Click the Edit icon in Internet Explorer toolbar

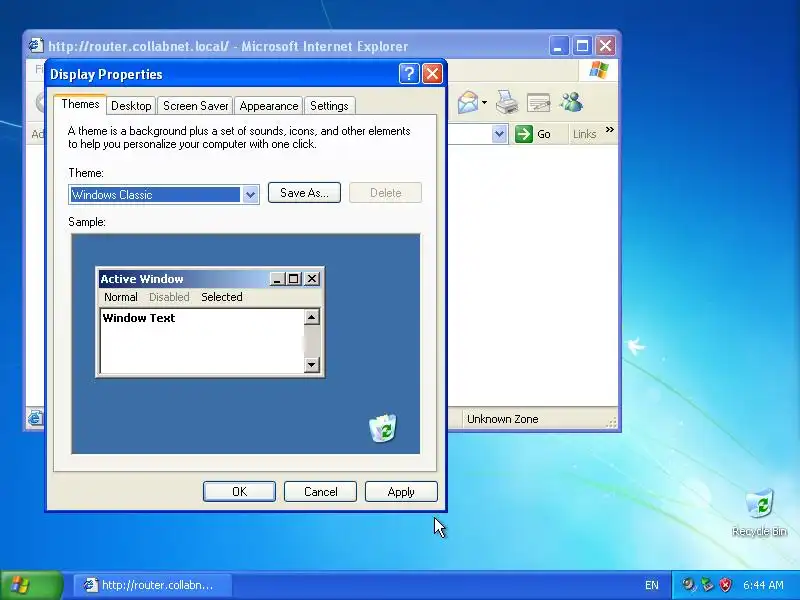538,103
